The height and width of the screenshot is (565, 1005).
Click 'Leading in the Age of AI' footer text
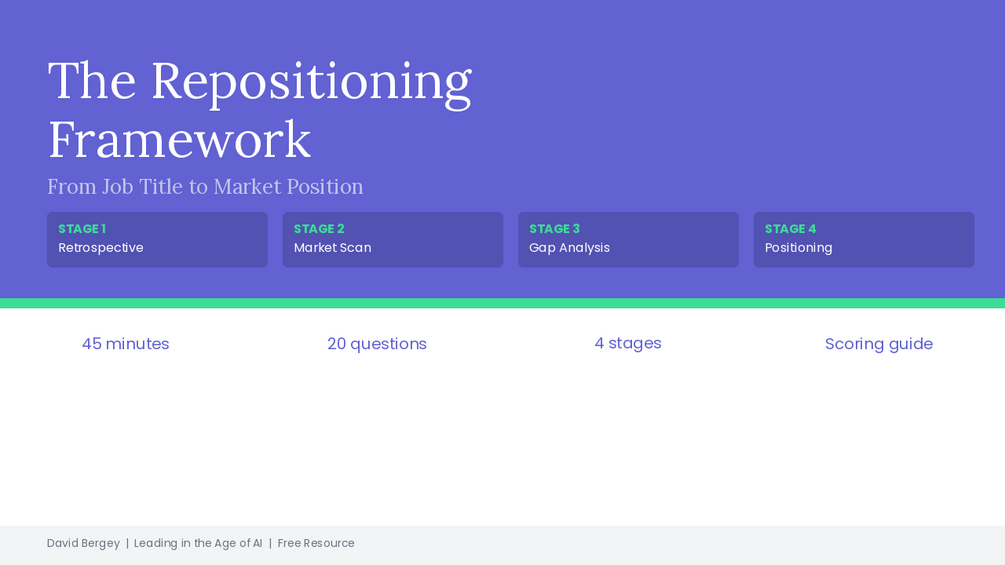[x=198, y=543]
